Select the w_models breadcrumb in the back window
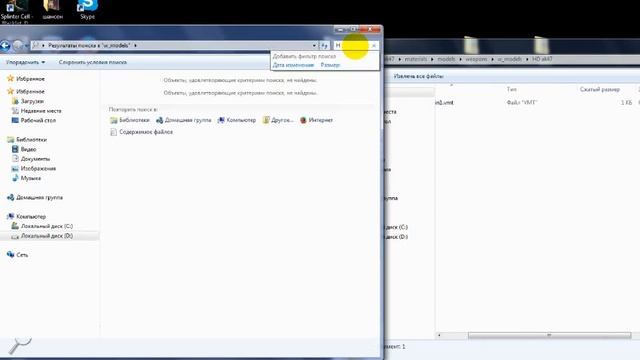The width and height of the screenshot is (640, 360). tap(509, 59)
